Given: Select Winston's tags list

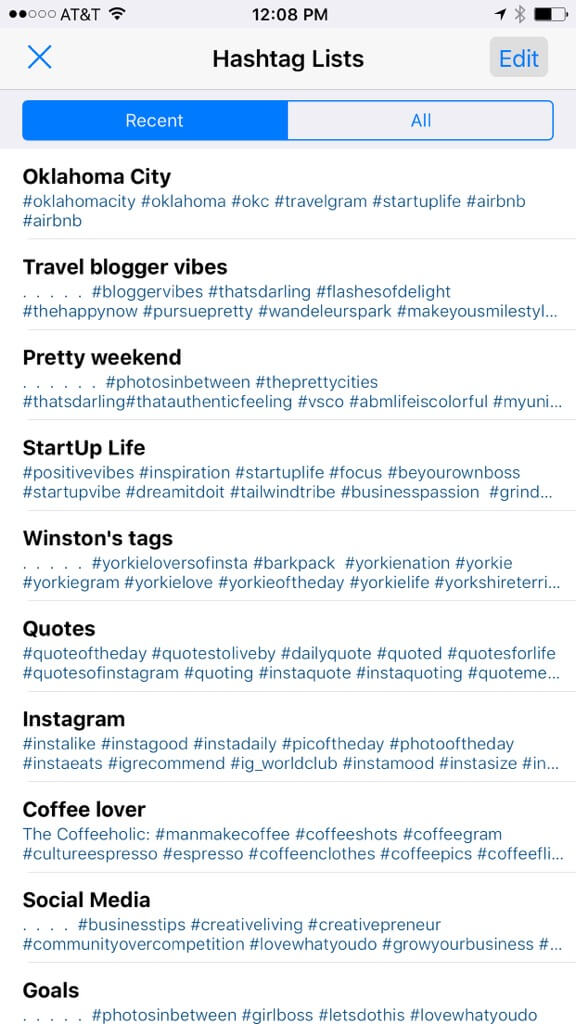Looking at the screenshot, I should click(x=288, y=556).
